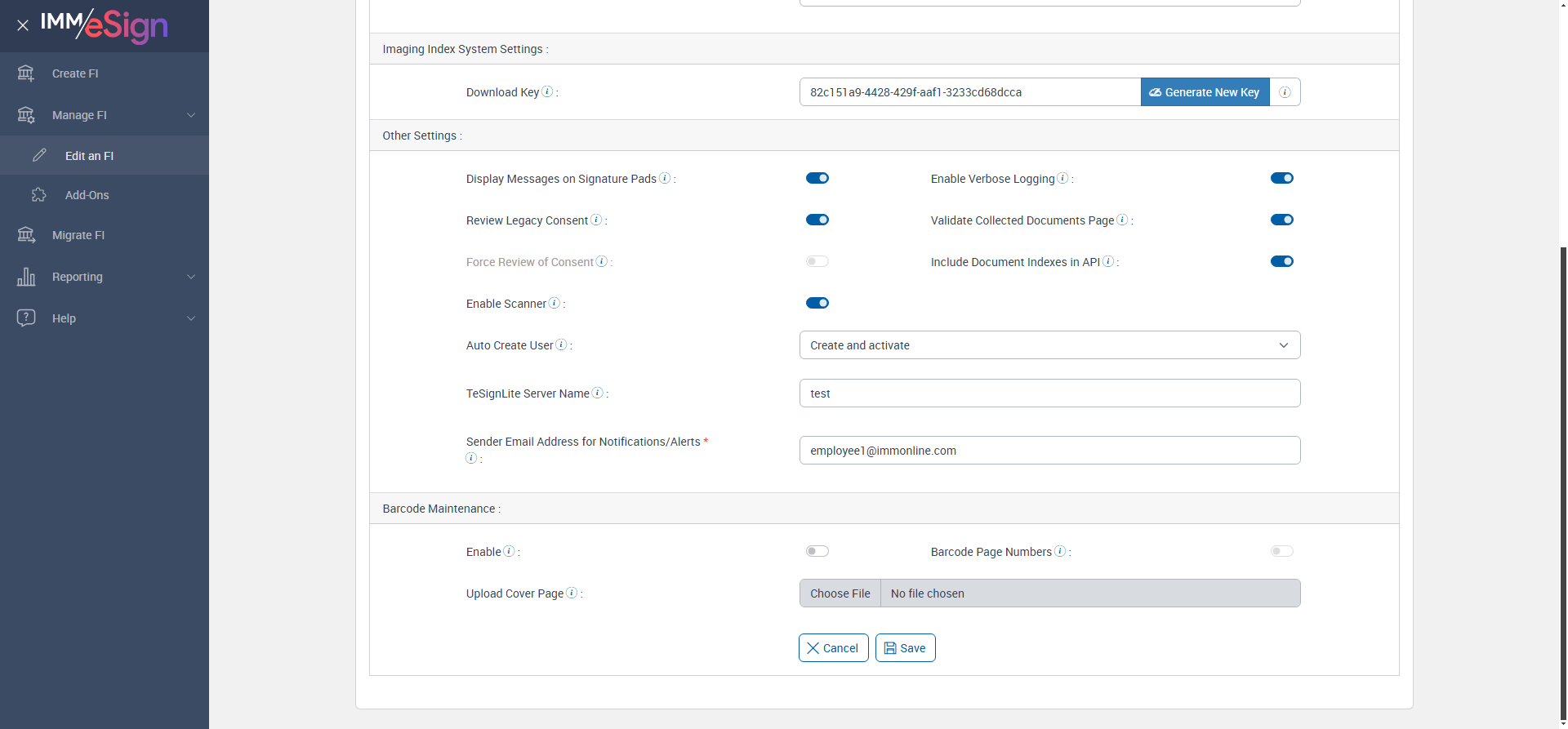Open Add-Ons in the sidebar

point(87,195)
